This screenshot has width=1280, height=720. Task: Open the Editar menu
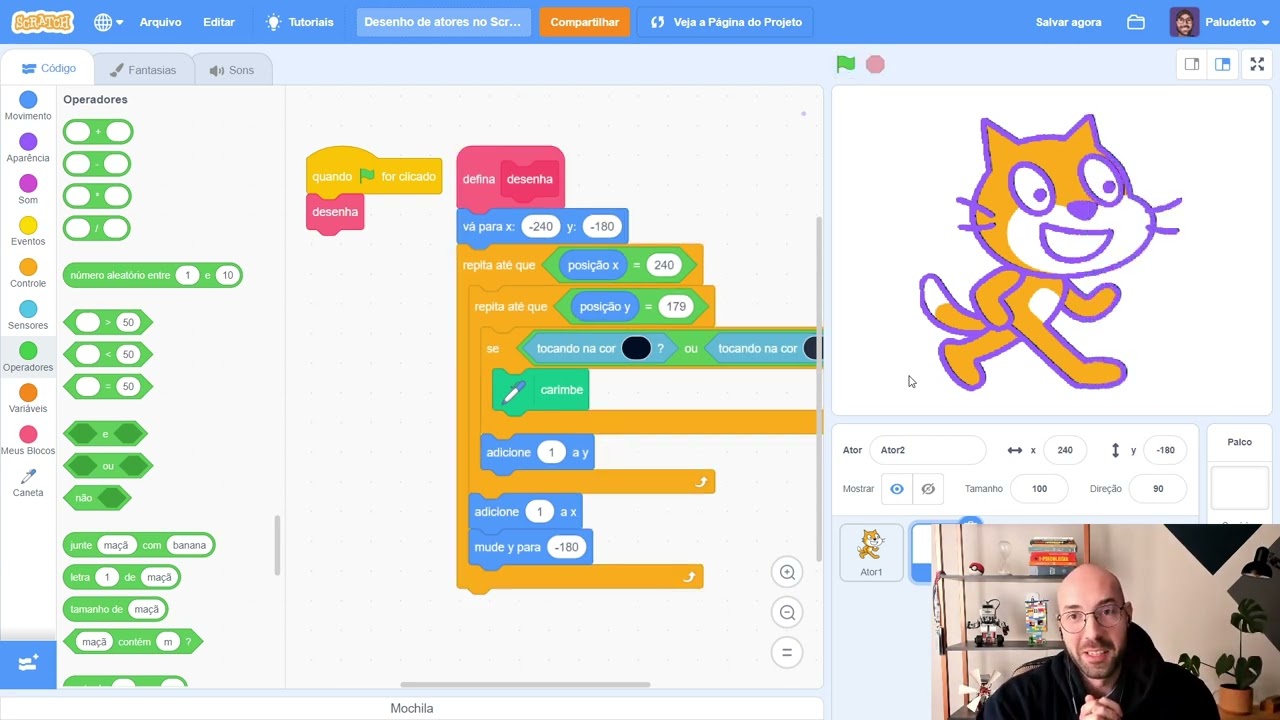click(219, 22)
